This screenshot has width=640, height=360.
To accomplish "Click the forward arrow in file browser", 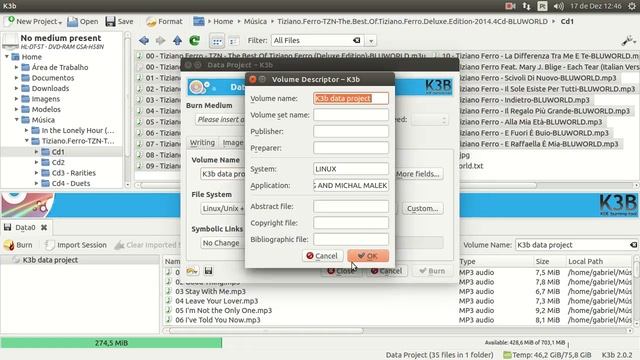I will click(160, 40).
